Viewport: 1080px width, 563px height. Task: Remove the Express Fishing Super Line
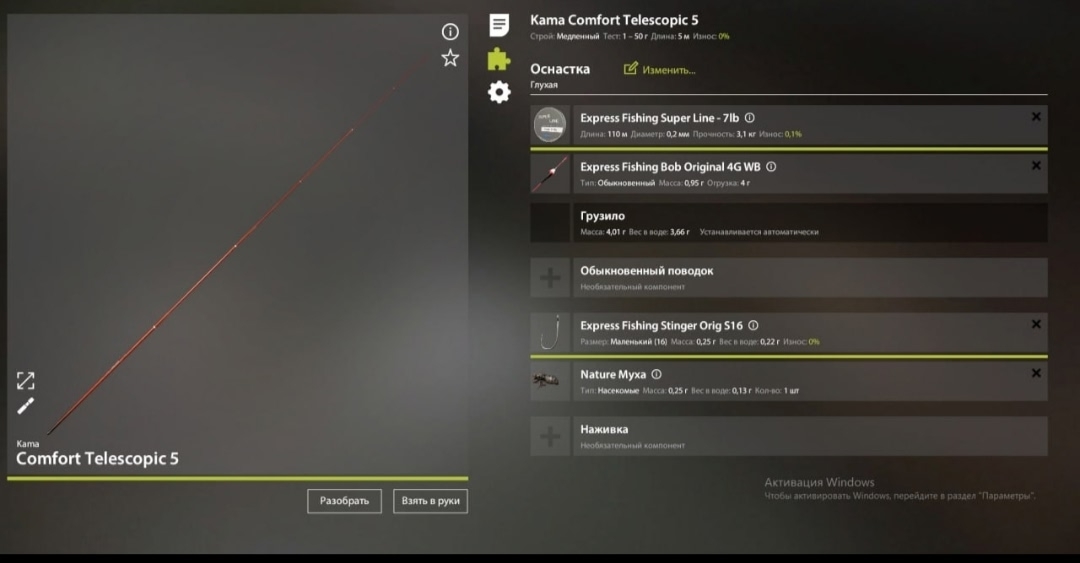[x=1036, y=117]
